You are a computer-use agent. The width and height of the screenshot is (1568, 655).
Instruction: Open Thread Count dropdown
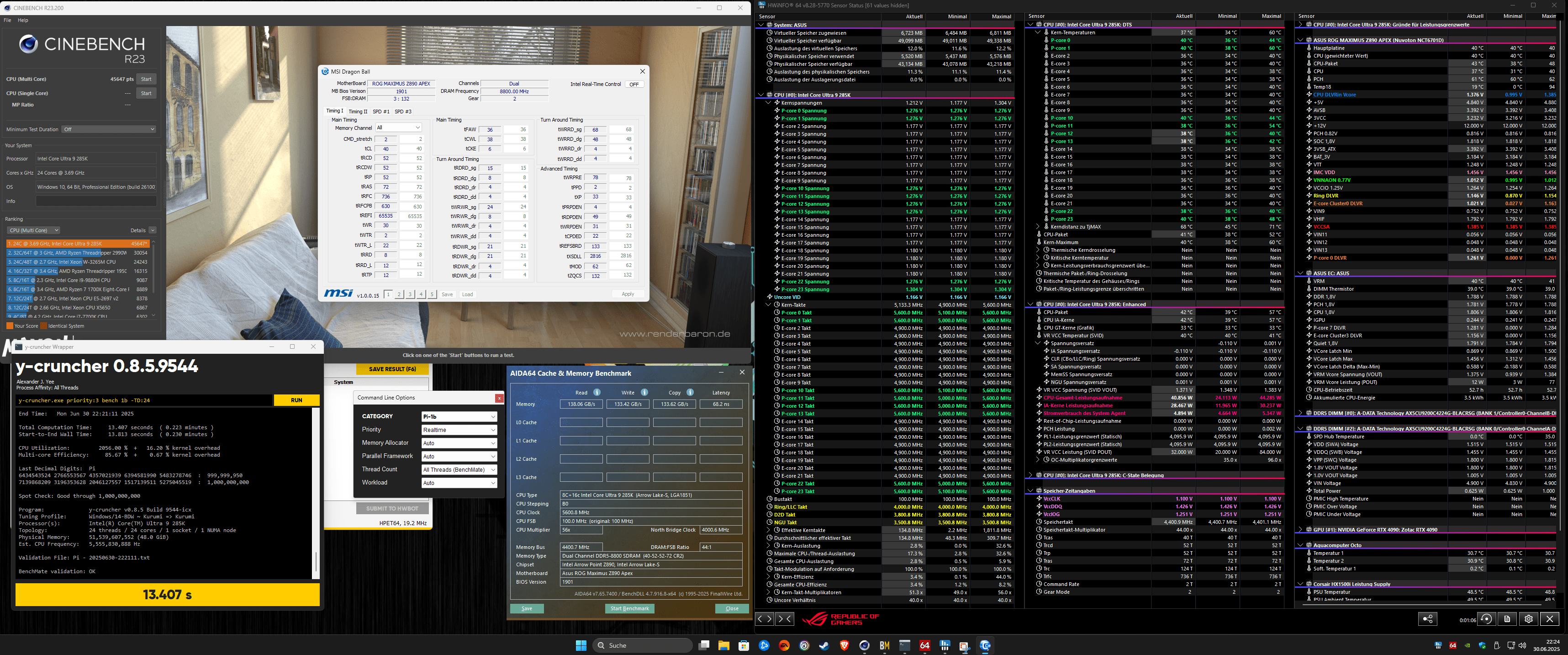(459, 470)
